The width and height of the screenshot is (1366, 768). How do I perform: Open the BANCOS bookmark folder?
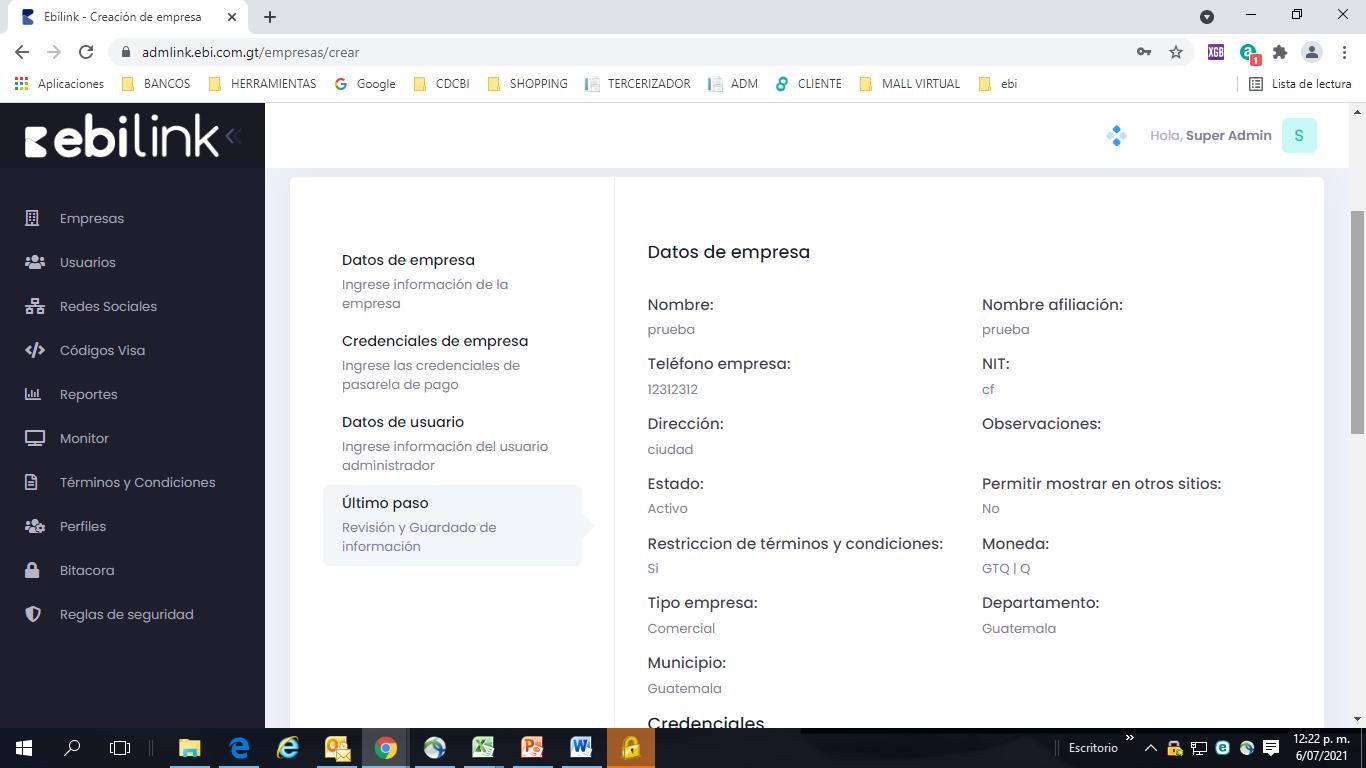pos(156,84)
